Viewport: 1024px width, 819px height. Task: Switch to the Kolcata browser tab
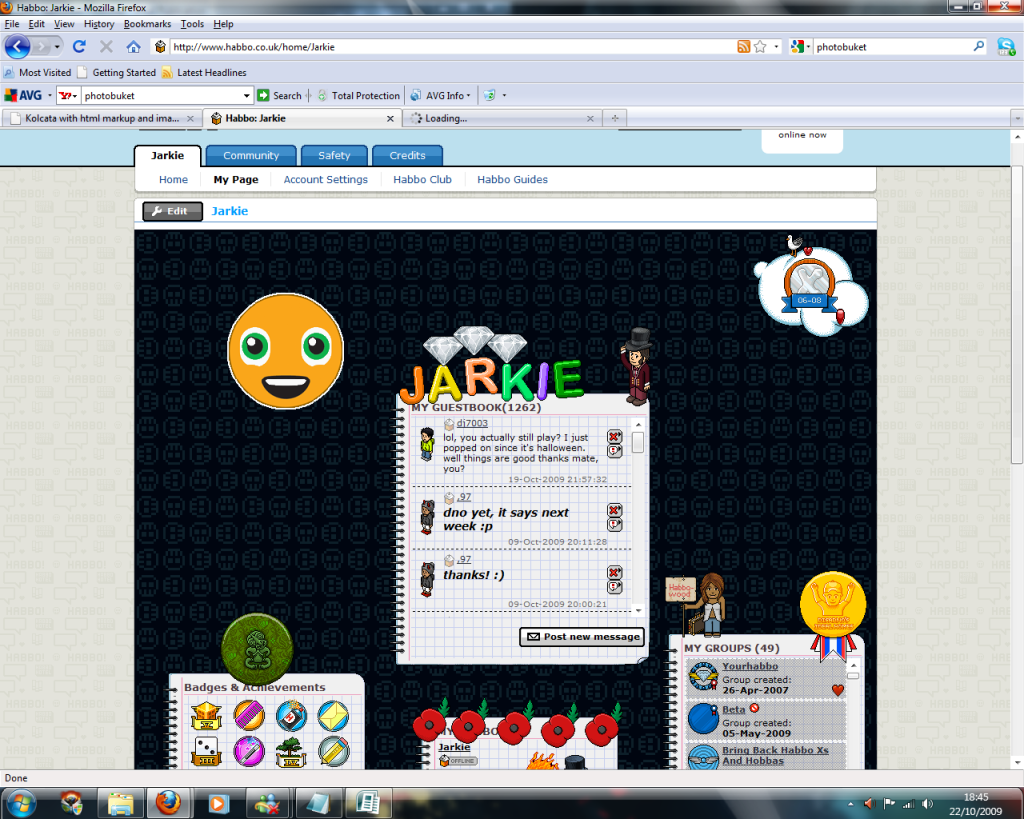point(98,118)
